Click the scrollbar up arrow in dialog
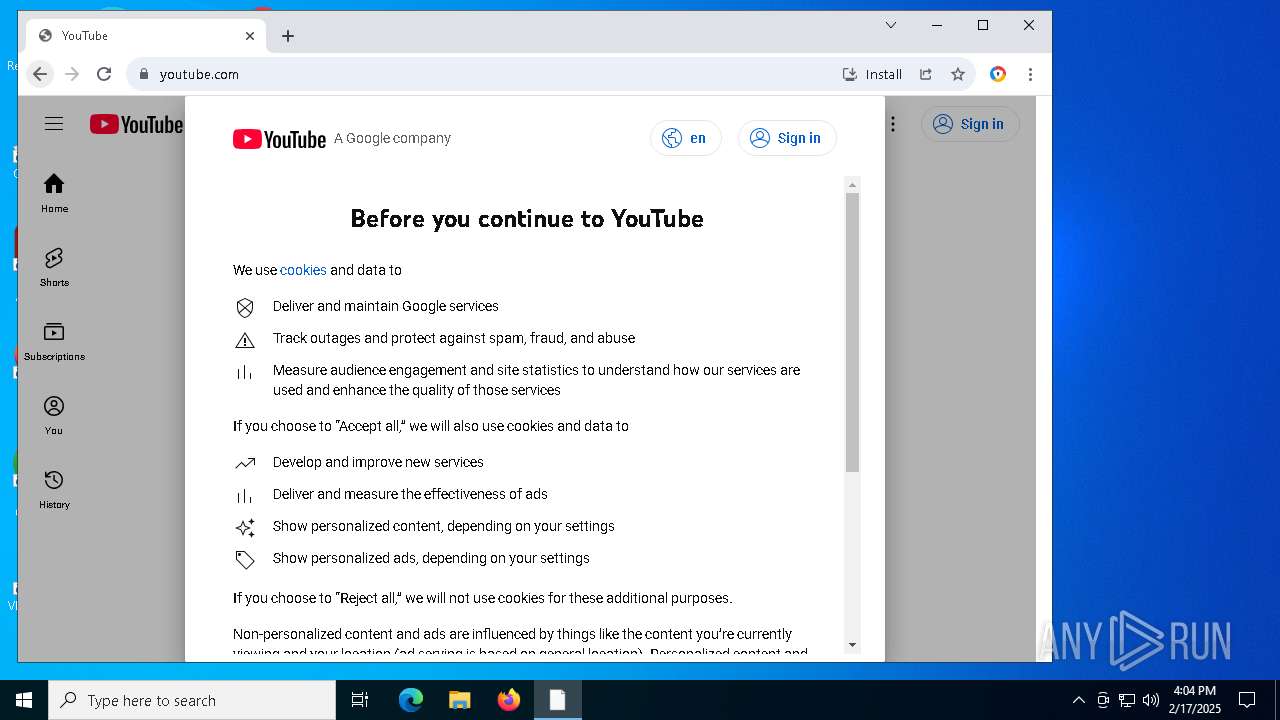Screen dimensions: 1280x720 852,185
